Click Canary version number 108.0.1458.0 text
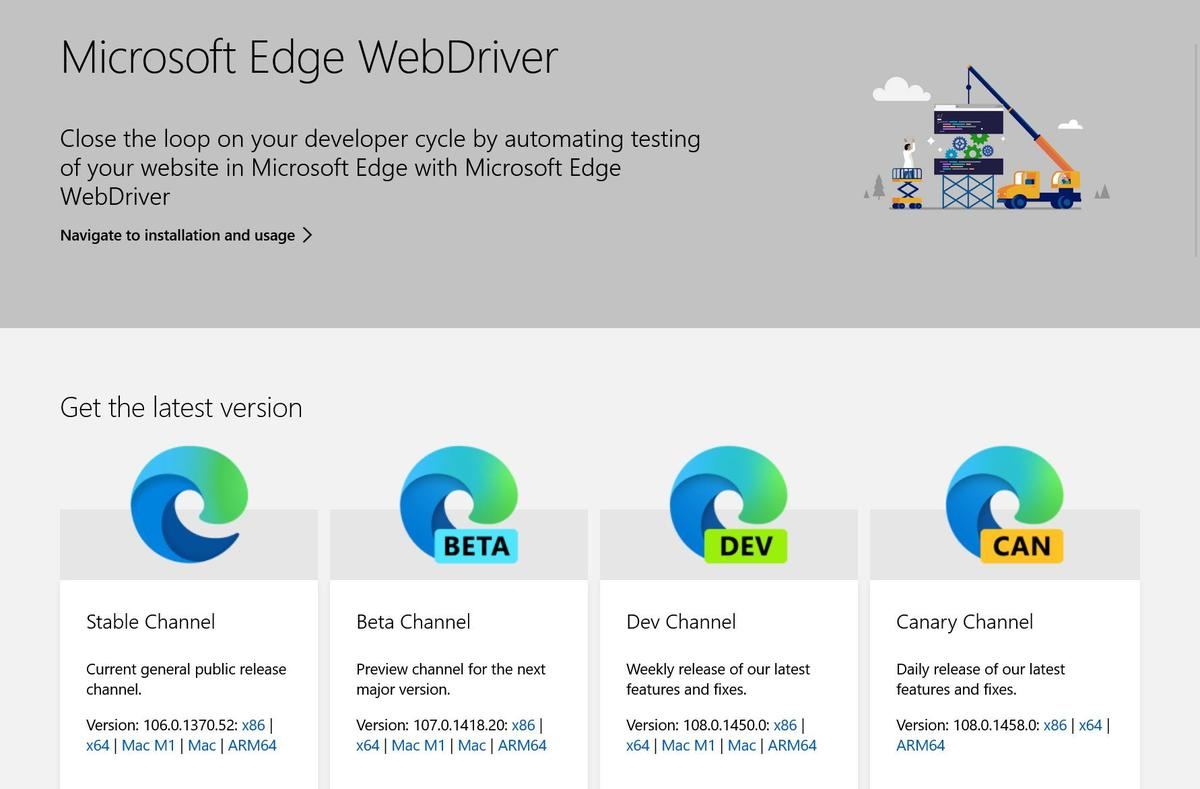This screenshot has height=789, width=1200. pos(996,725)
